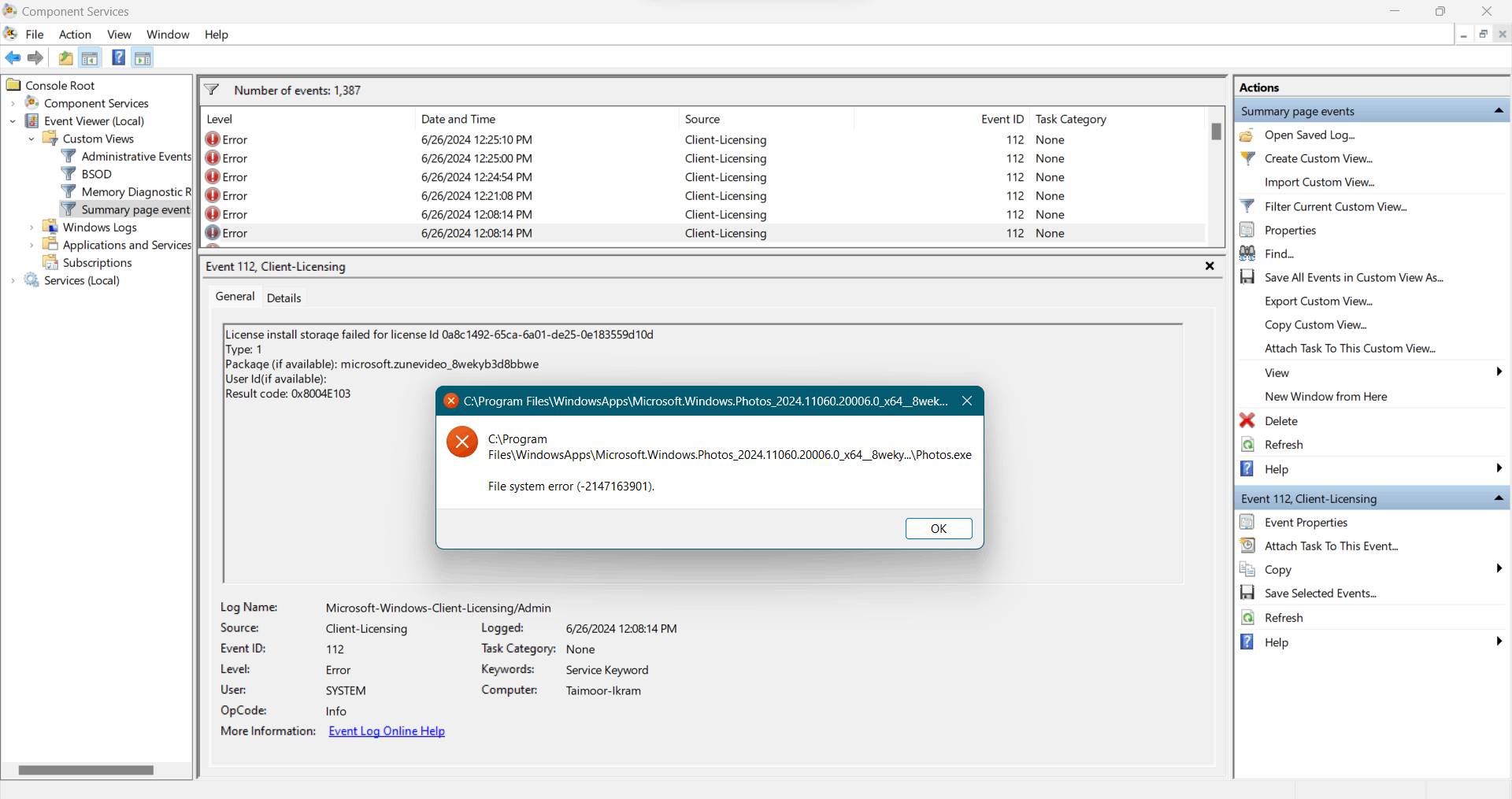Go forward with the toolbar Forward arrow
Viewport: 1512px width, 799px height.
click(35, 57)
